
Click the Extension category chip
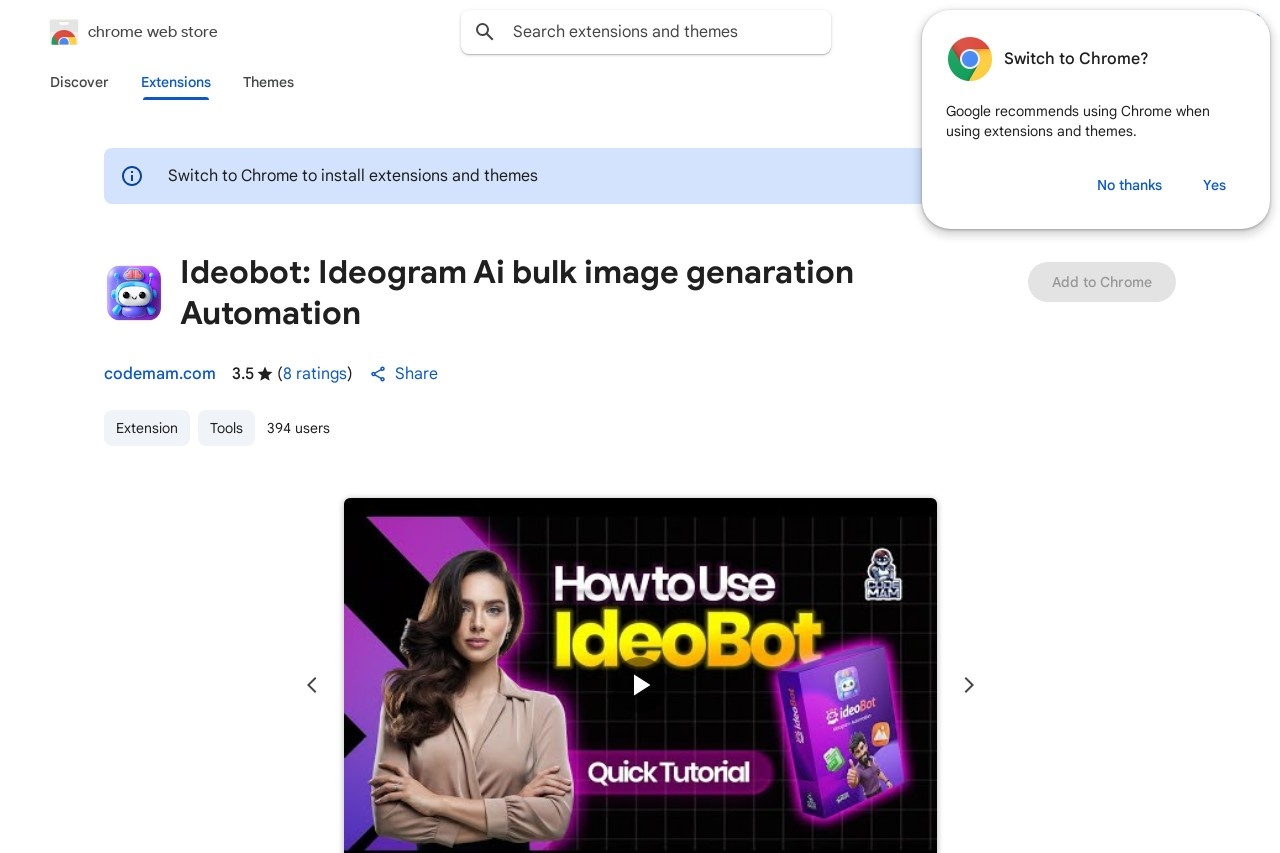click(147, 428)
